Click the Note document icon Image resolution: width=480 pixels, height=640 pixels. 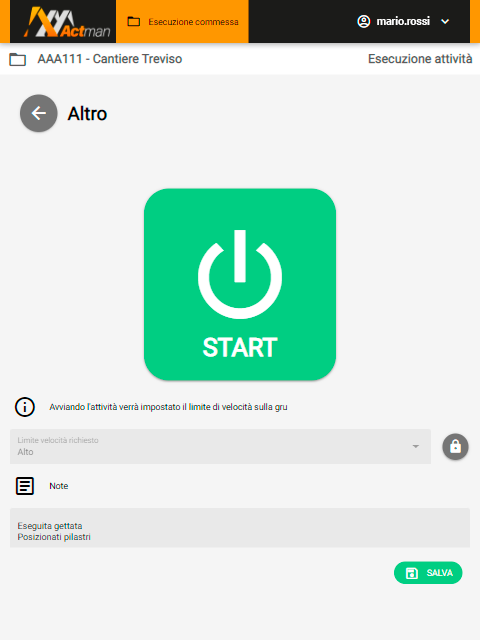25,486
